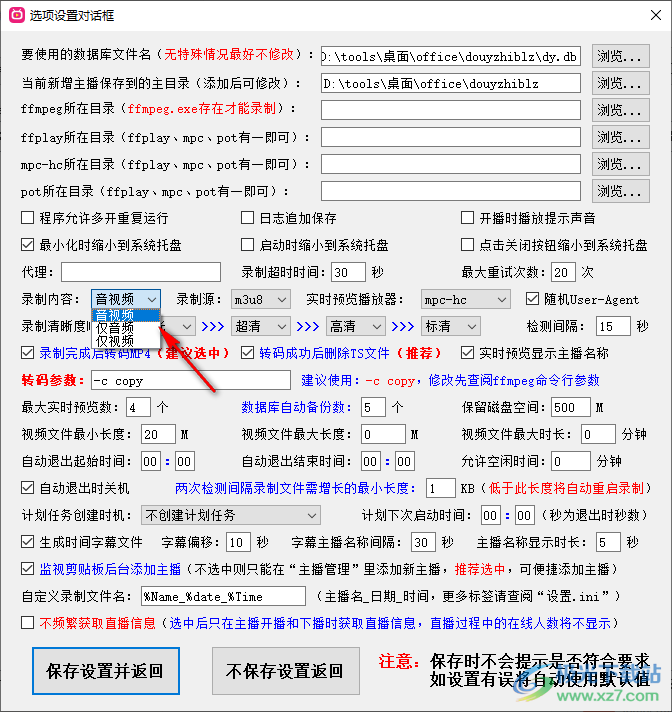Open 实时预览播放器 mpc-hc dropdown
This screenshot has width=672, height=712.
point(465,300)
